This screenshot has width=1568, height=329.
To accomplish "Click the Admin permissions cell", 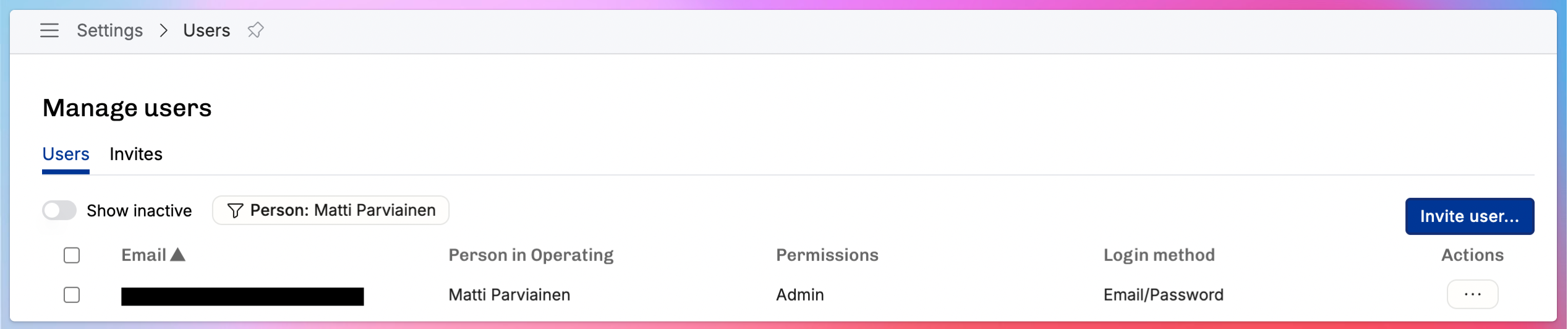I will click(x=800, y=295).
